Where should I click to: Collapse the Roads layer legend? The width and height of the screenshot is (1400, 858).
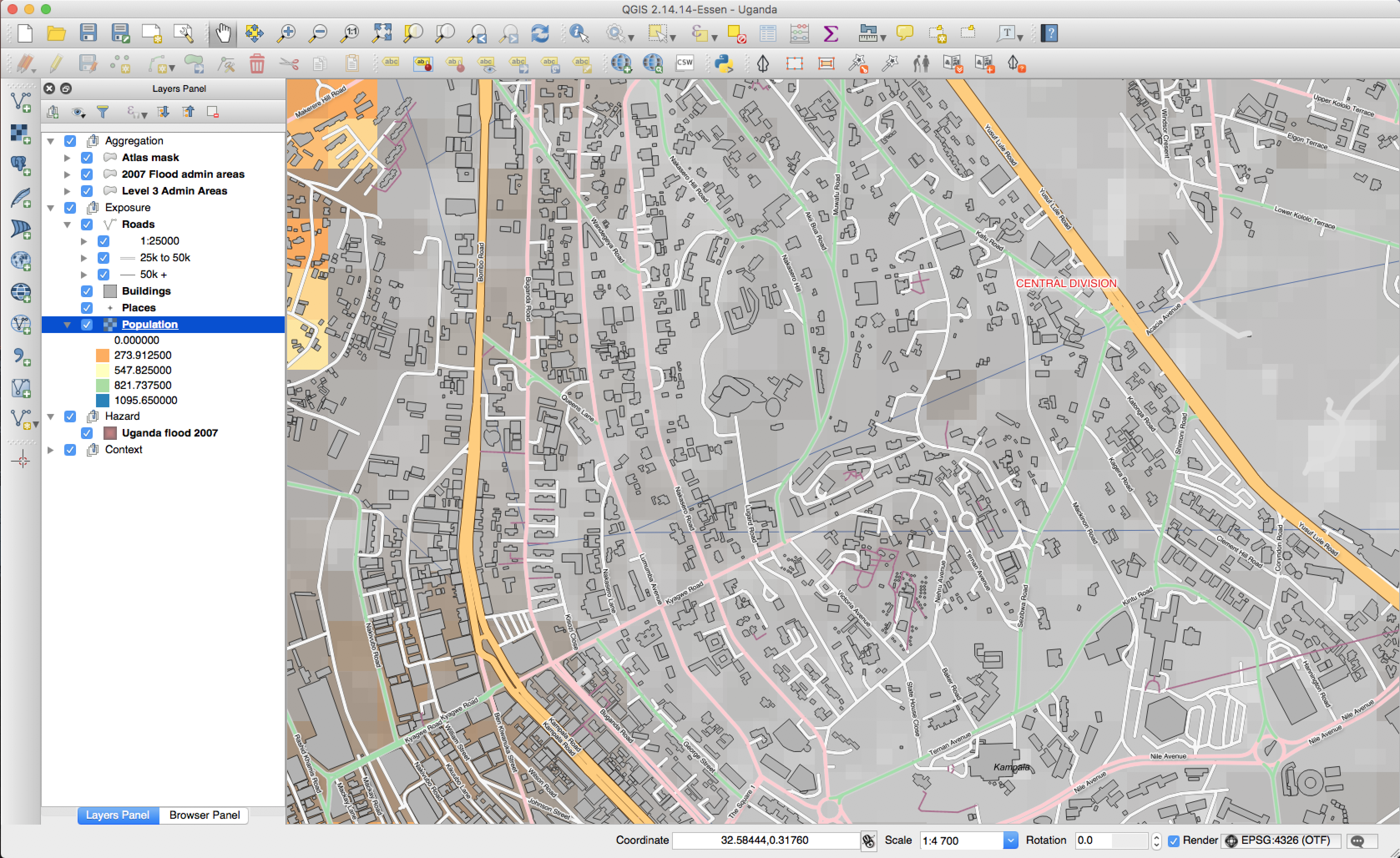[x=68, y=225]
